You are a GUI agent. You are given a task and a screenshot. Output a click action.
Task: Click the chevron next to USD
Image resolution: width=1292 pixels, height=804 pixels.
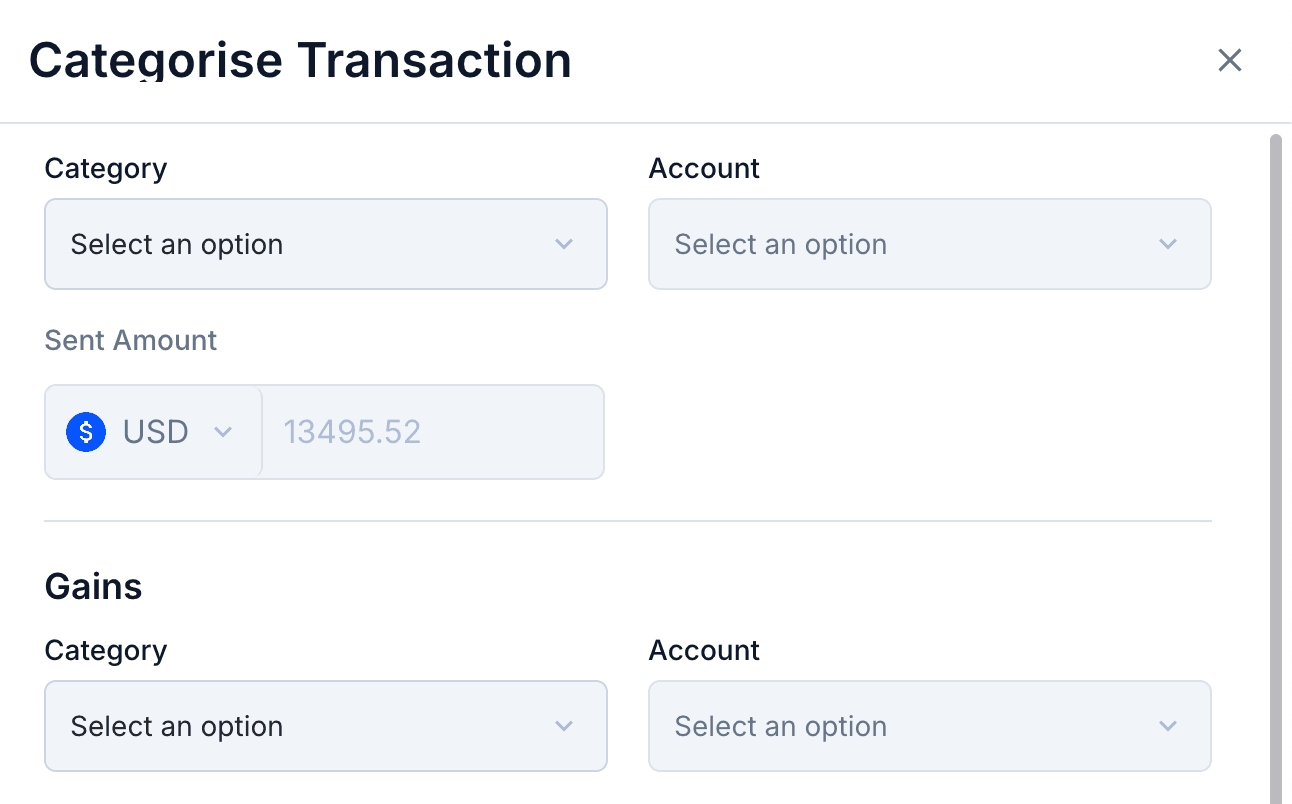click(x=222, y=432)
